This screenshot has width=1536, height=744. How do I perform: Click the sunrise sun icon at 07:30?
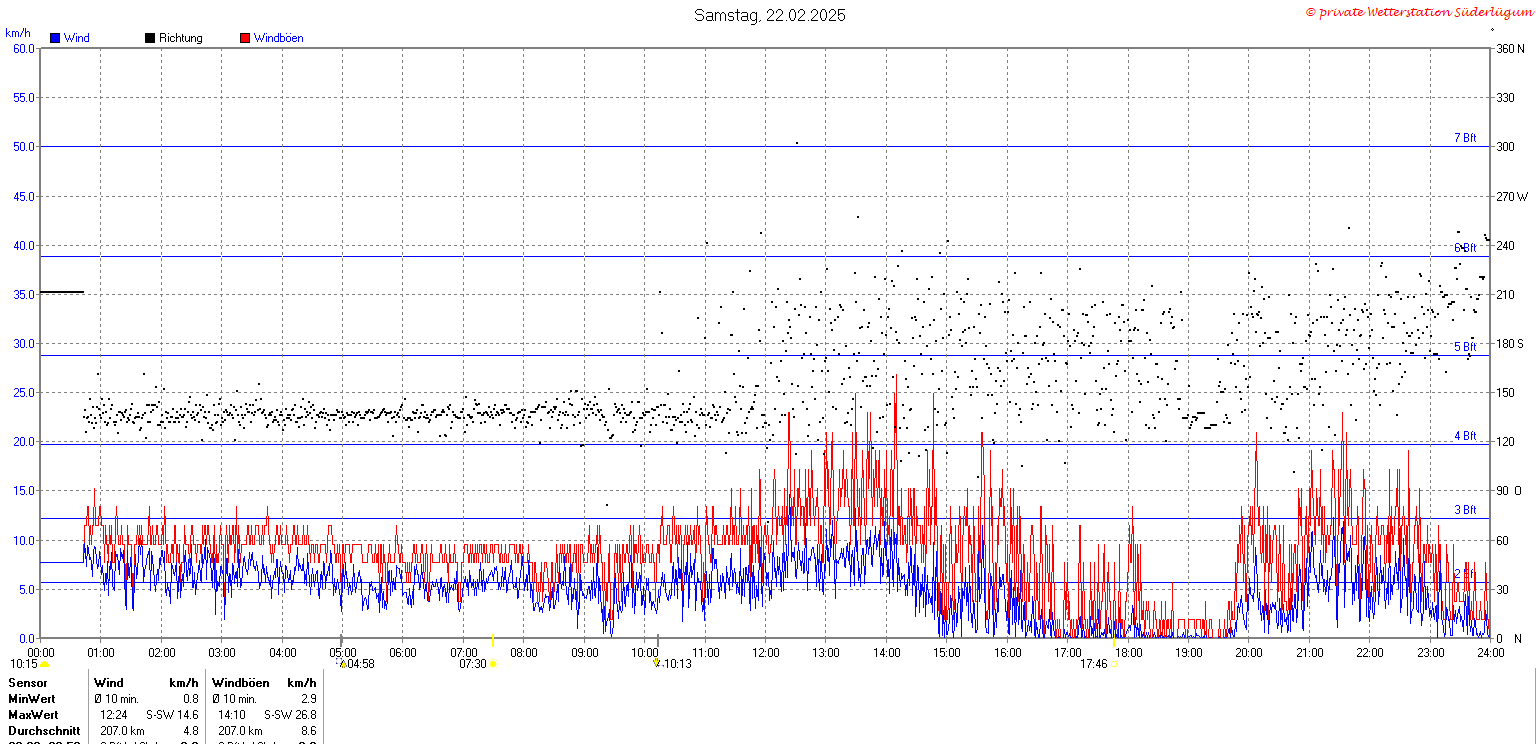click(493, 664)
